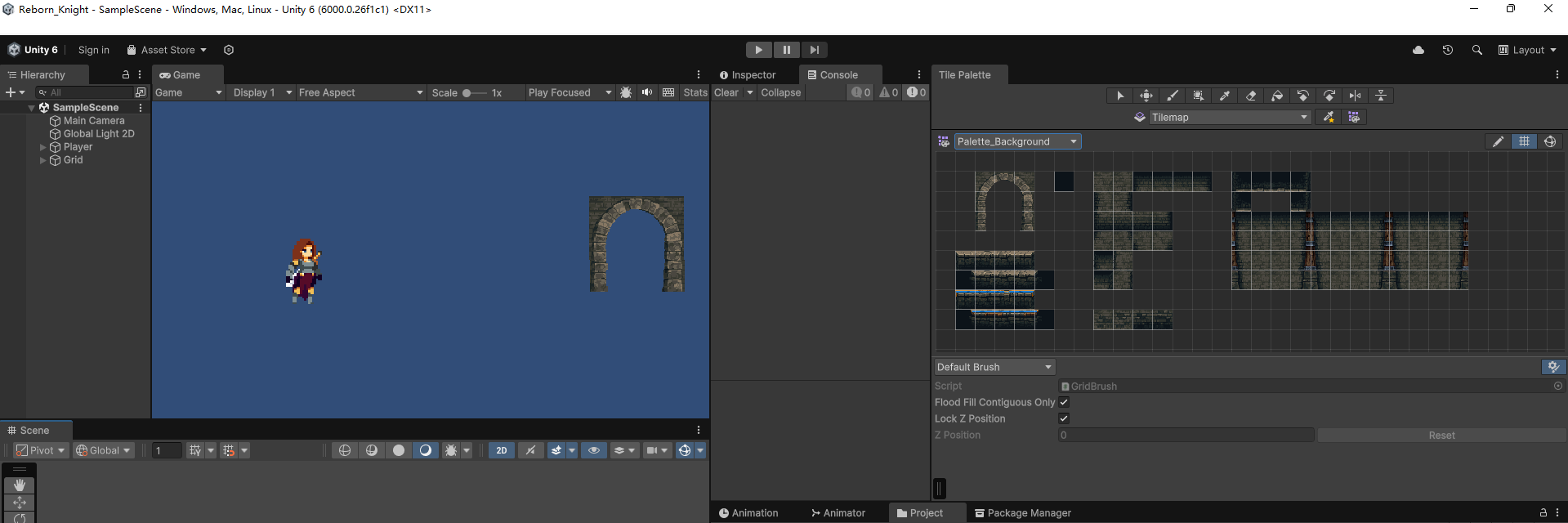Uncheck Lock Z Position
Image resolution: width=1568 pixels, height=523 pixels.
pos(1064,418)
